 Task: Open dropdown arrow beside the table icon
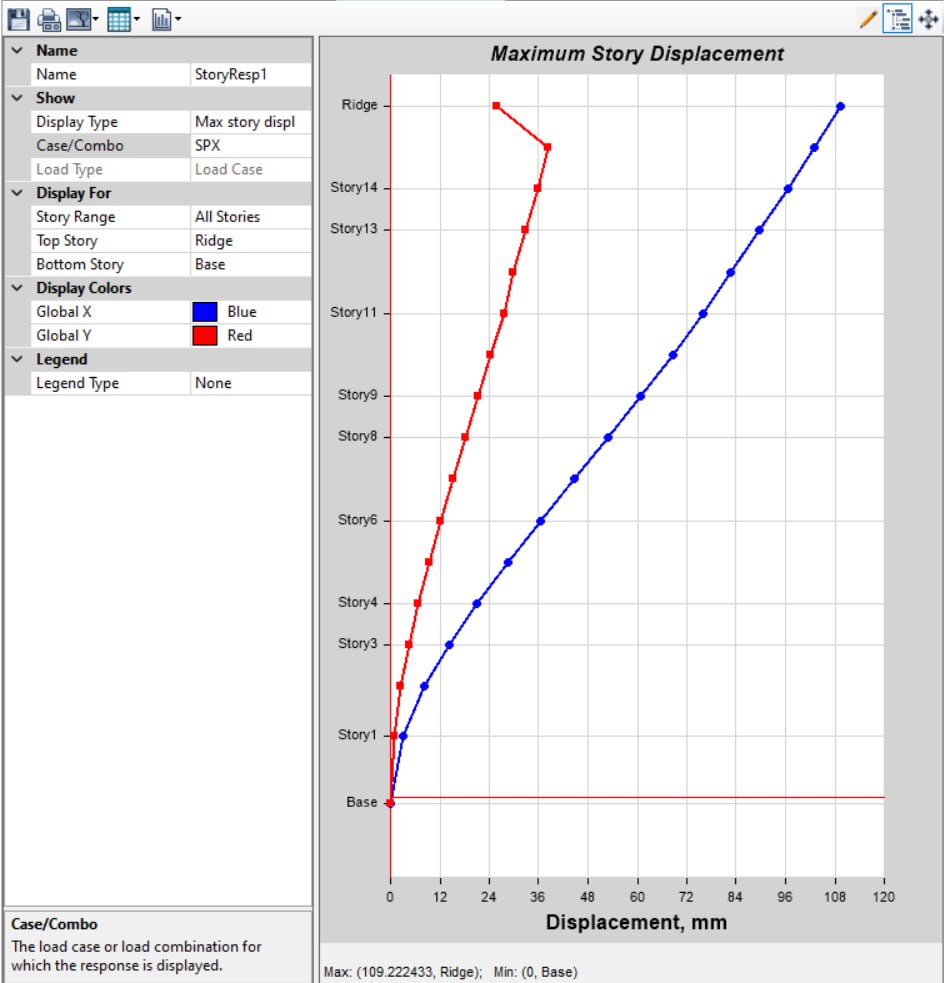(137, 18)
